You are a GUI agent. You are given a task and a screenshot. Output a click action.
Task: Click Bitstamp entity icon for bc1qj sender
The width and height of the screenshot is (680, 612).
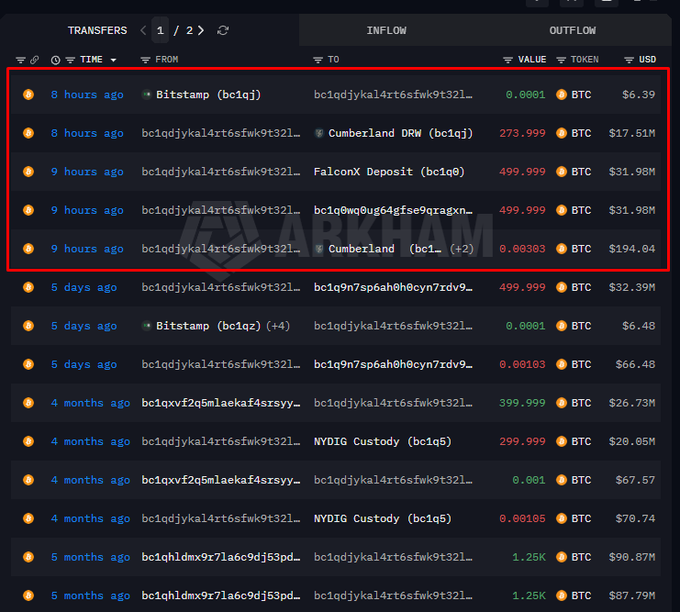pyautogui.click(x=147, y=94)
